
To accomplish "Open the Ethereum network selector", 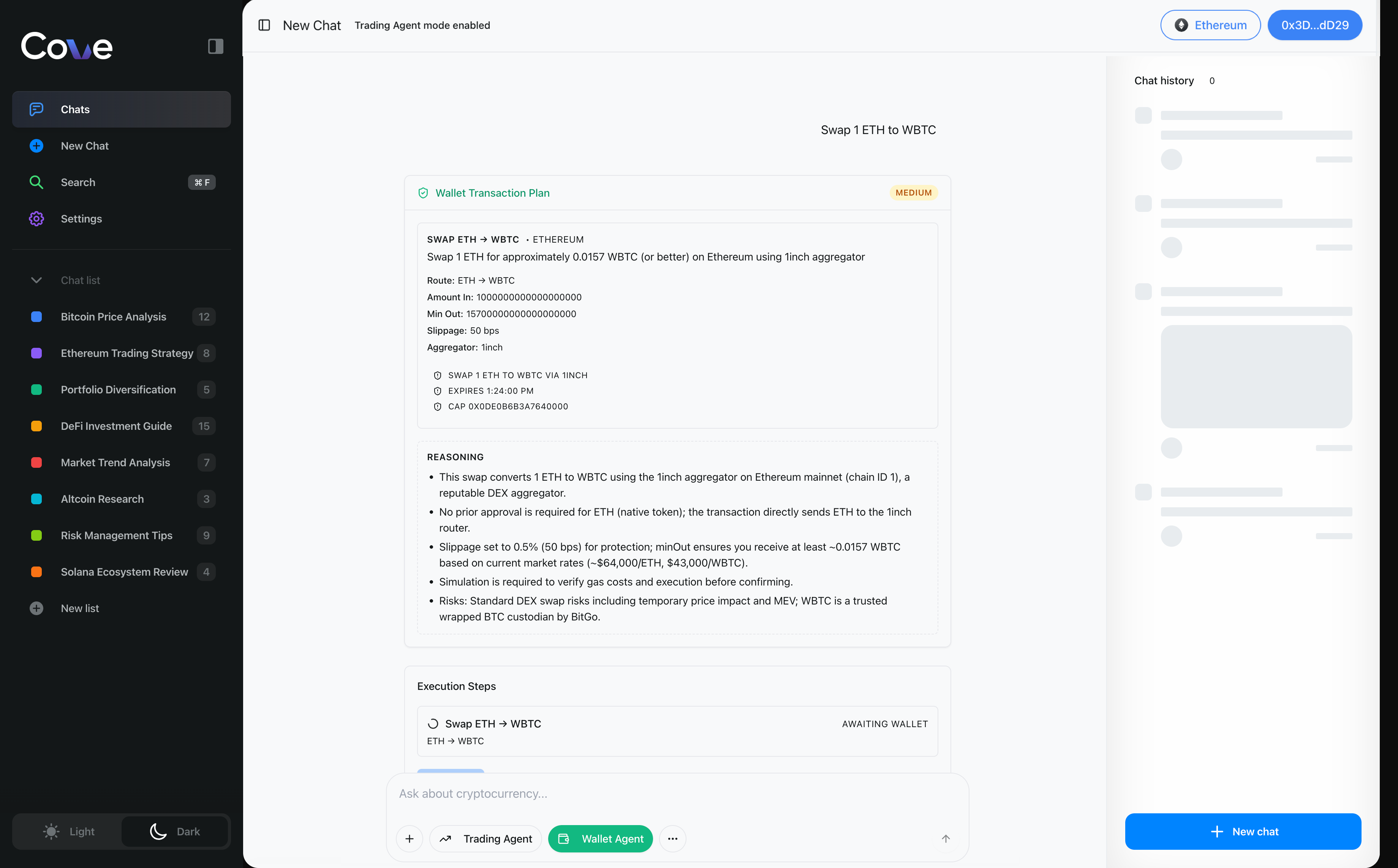I will point(1210,25).
